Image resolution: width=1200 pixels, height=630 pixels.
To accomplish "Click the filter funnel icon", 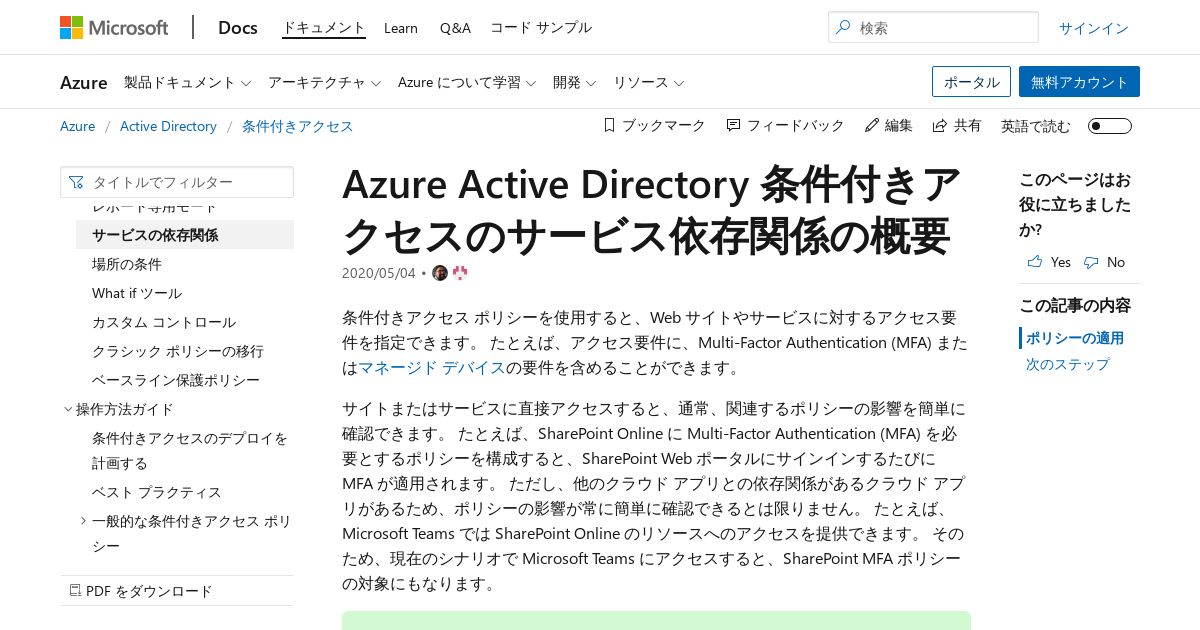I will (x=77, y=182).
